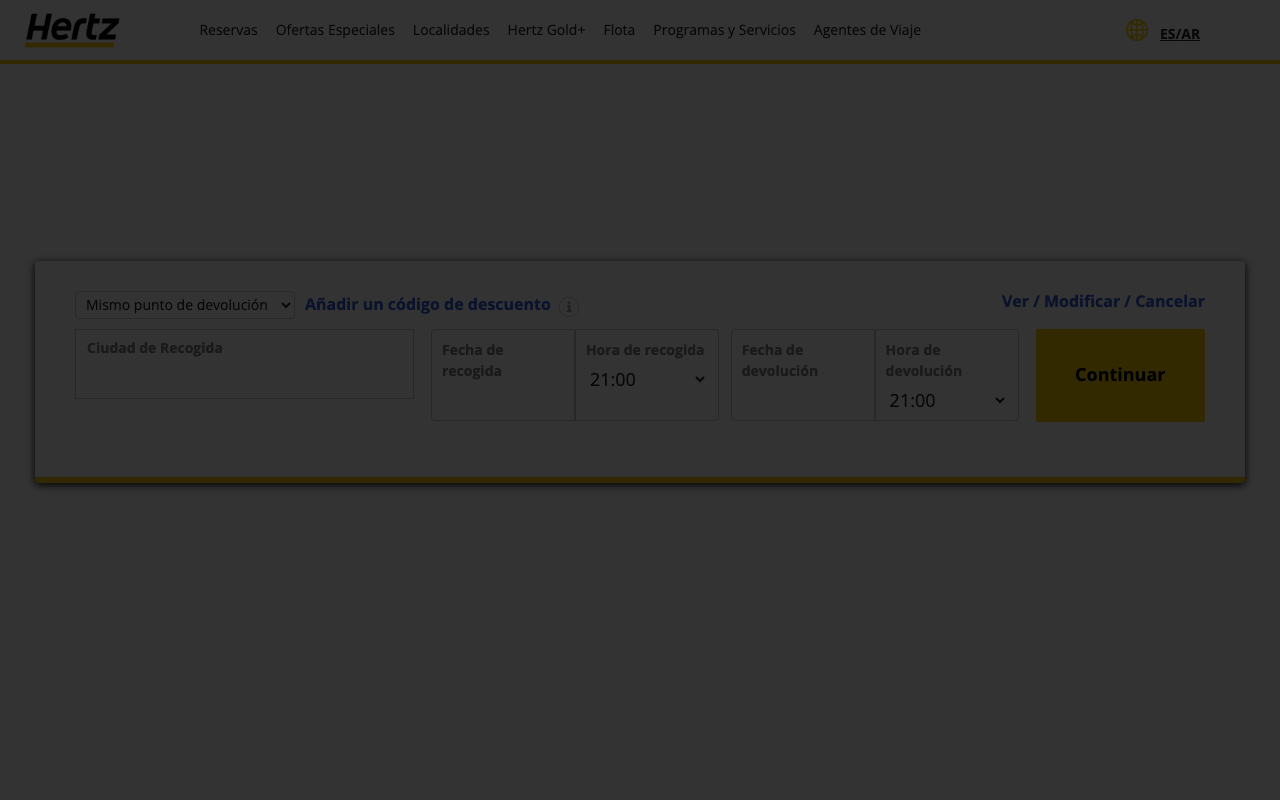
Task: Click the discount code info icon
Action: point(568,307)
